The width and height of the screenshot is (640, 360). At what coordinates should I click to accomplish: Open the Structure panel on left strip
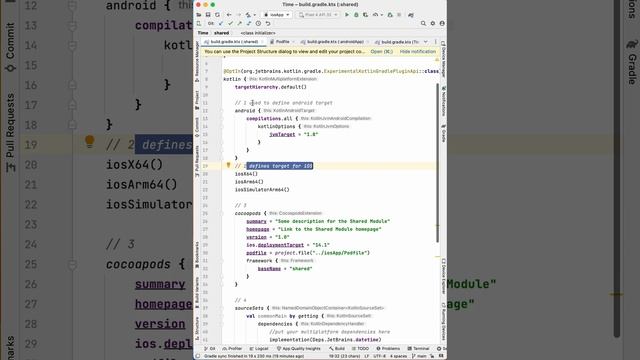click(x=197, y=329)
